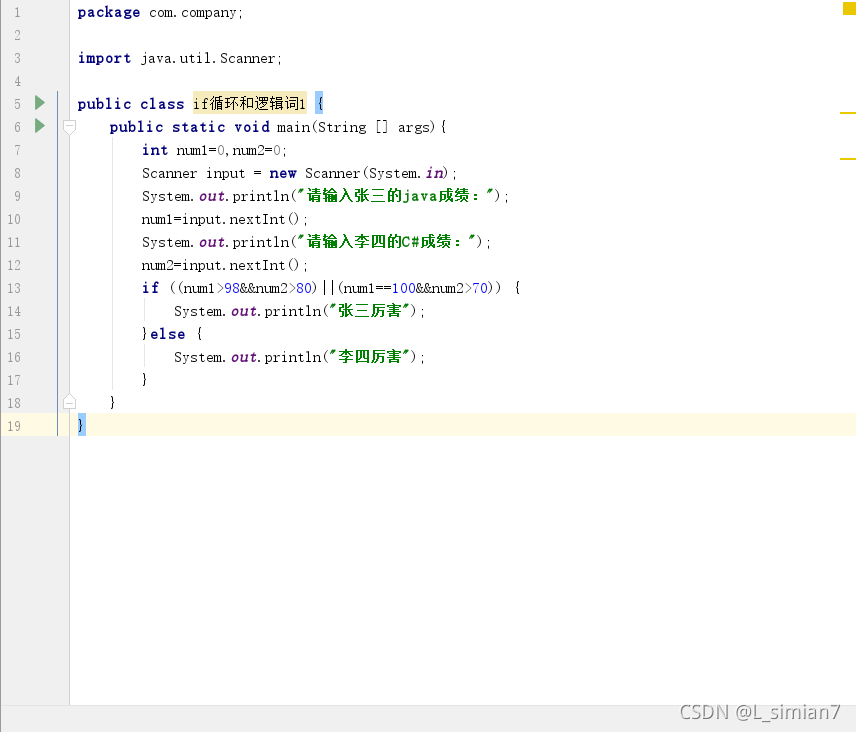Image resolution: width=856 pixels, height=732 pixels.
Task: Click the 'if' keyword on line 13
Action: 151,288
